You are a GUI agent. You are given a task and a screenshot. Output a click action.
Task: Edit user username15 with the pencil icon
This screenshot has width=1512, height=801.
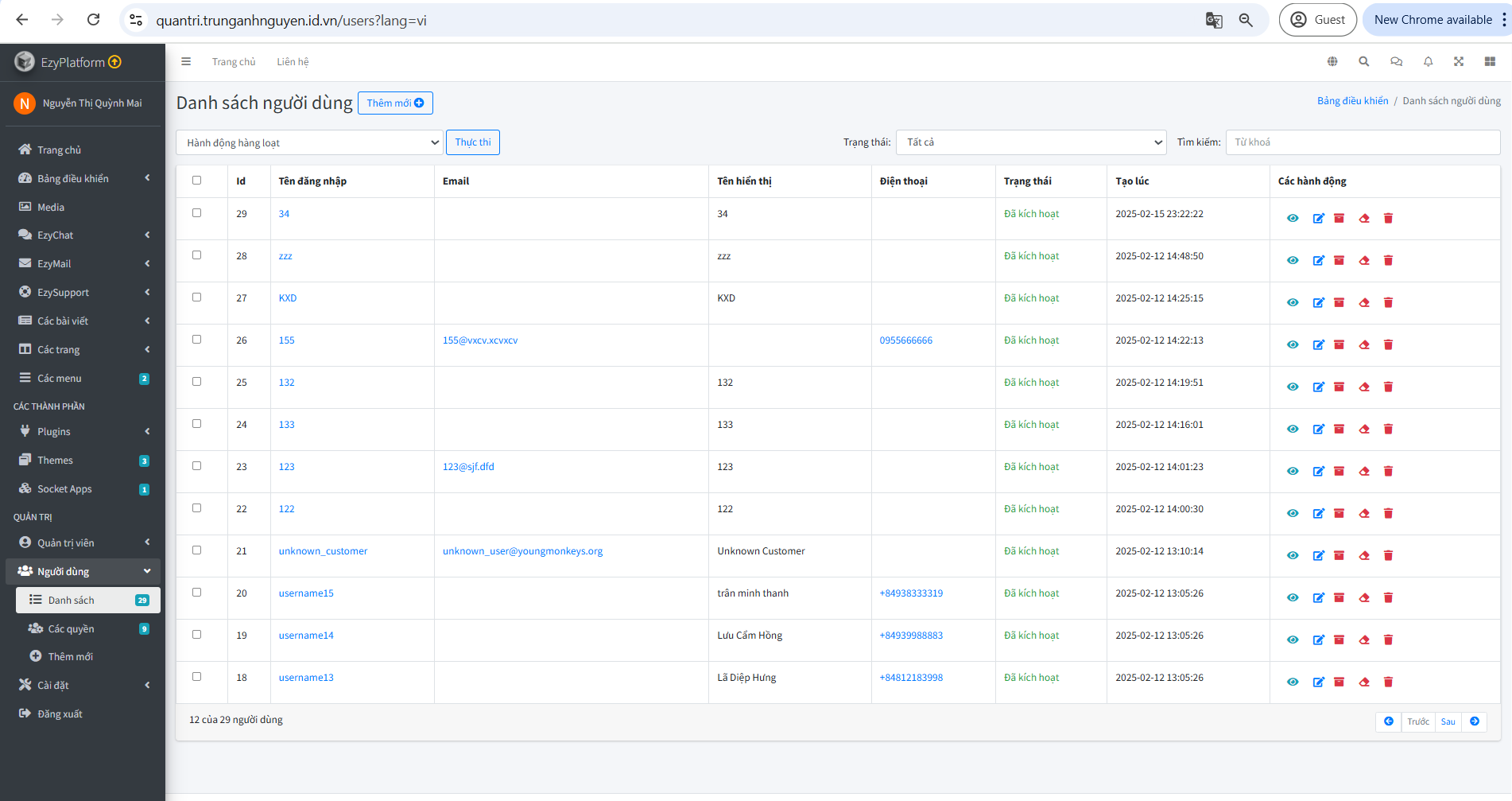pyautogui.click(x=1318, y=597)
